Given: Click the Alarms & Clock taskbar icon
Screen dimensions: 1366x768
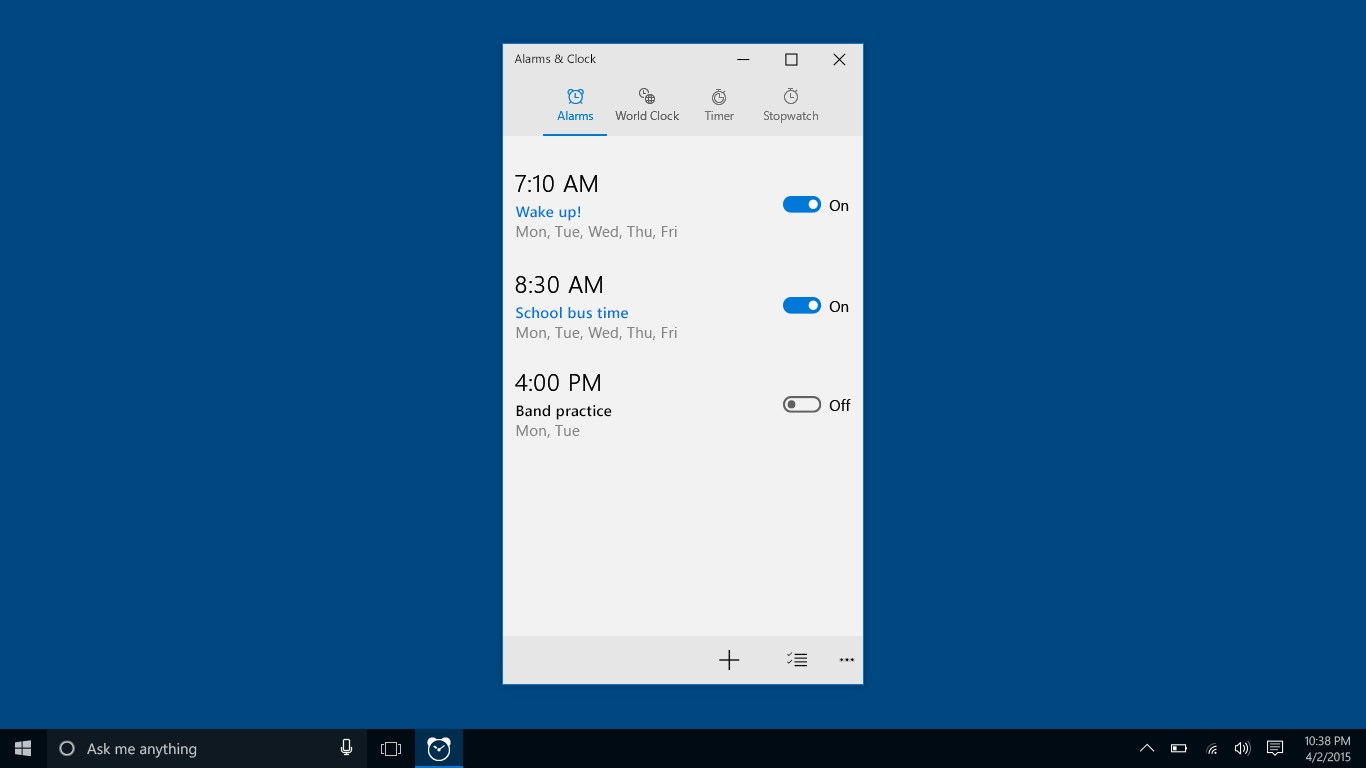Looking at the screenshot, I should (438, 747).
